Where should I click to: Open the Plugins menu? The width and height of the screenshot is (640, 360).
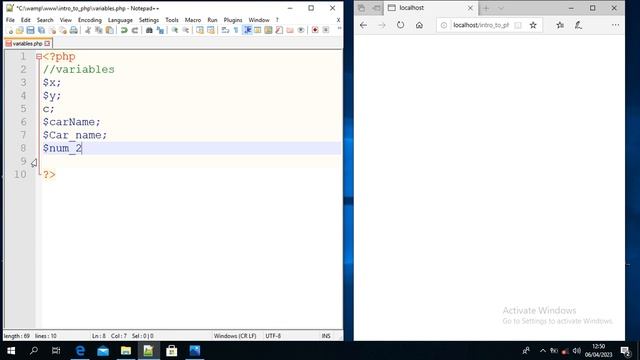(233, 20)
